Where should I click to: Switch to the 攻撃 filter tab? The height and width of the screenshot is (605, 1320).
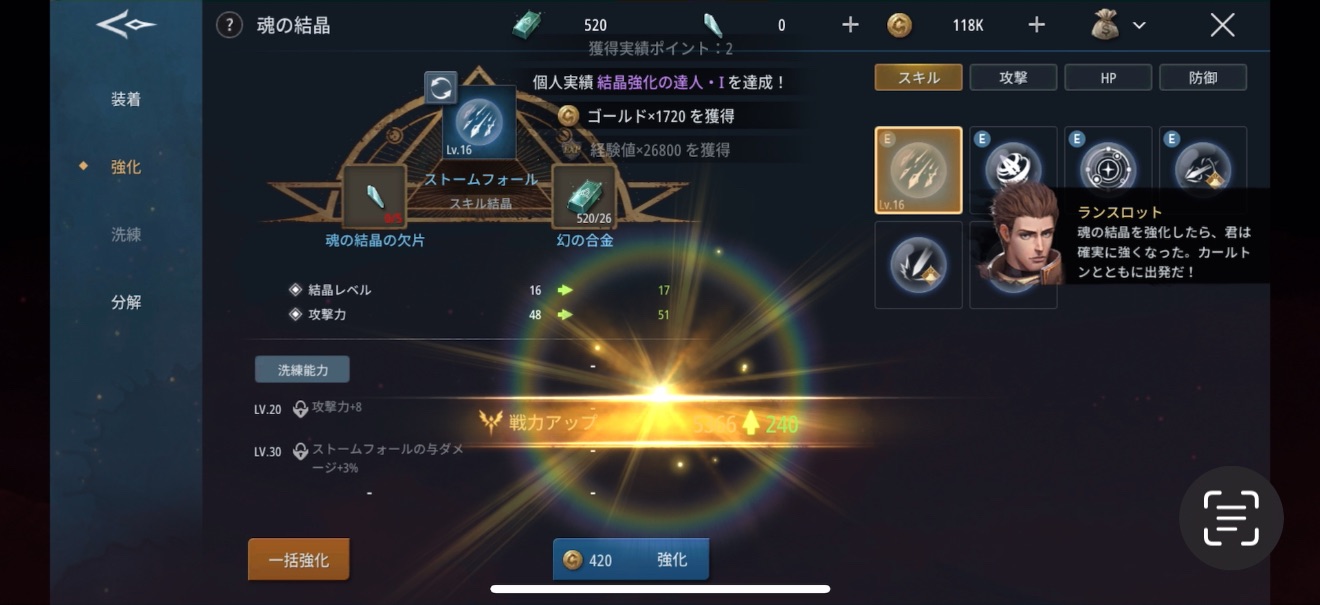pos(1013,77)
